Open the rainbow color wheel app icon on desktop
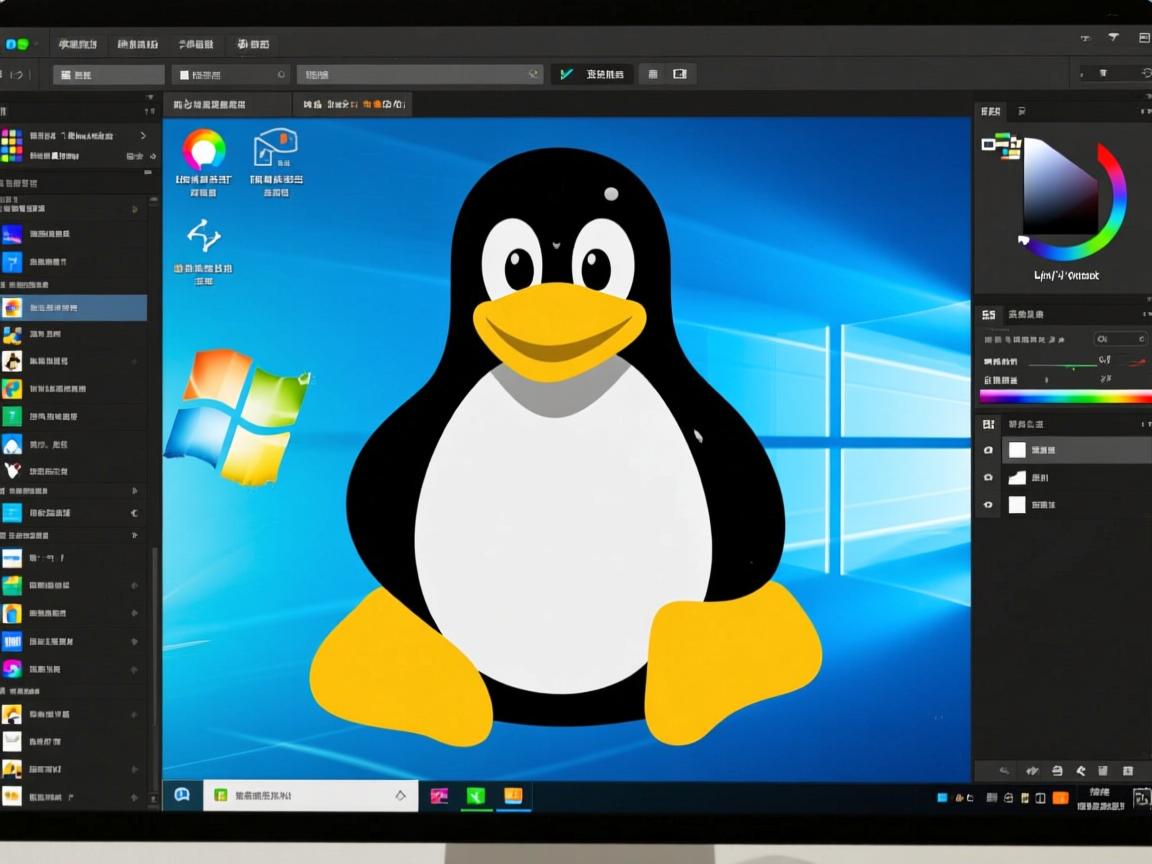1152x864 pixels. tap(203, 150)
